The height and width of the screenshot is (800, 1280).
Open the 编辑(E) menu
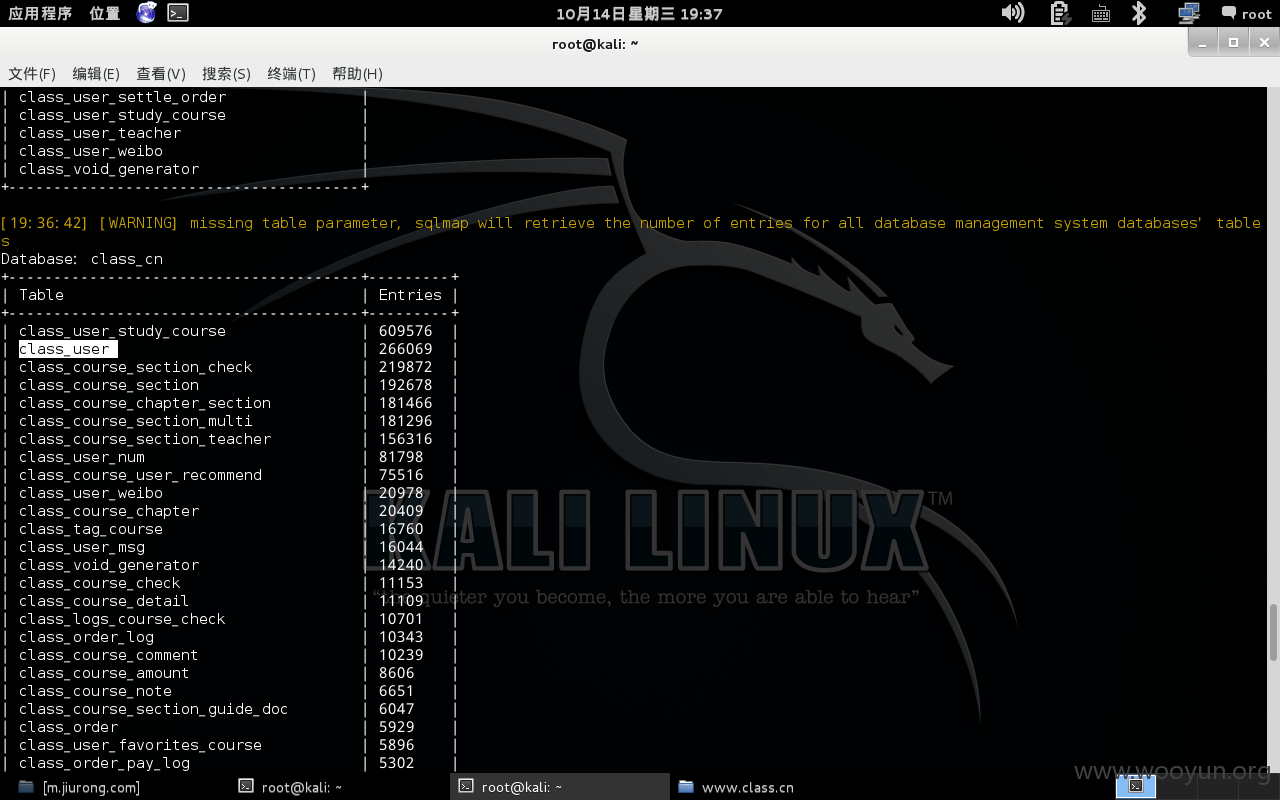96,73
